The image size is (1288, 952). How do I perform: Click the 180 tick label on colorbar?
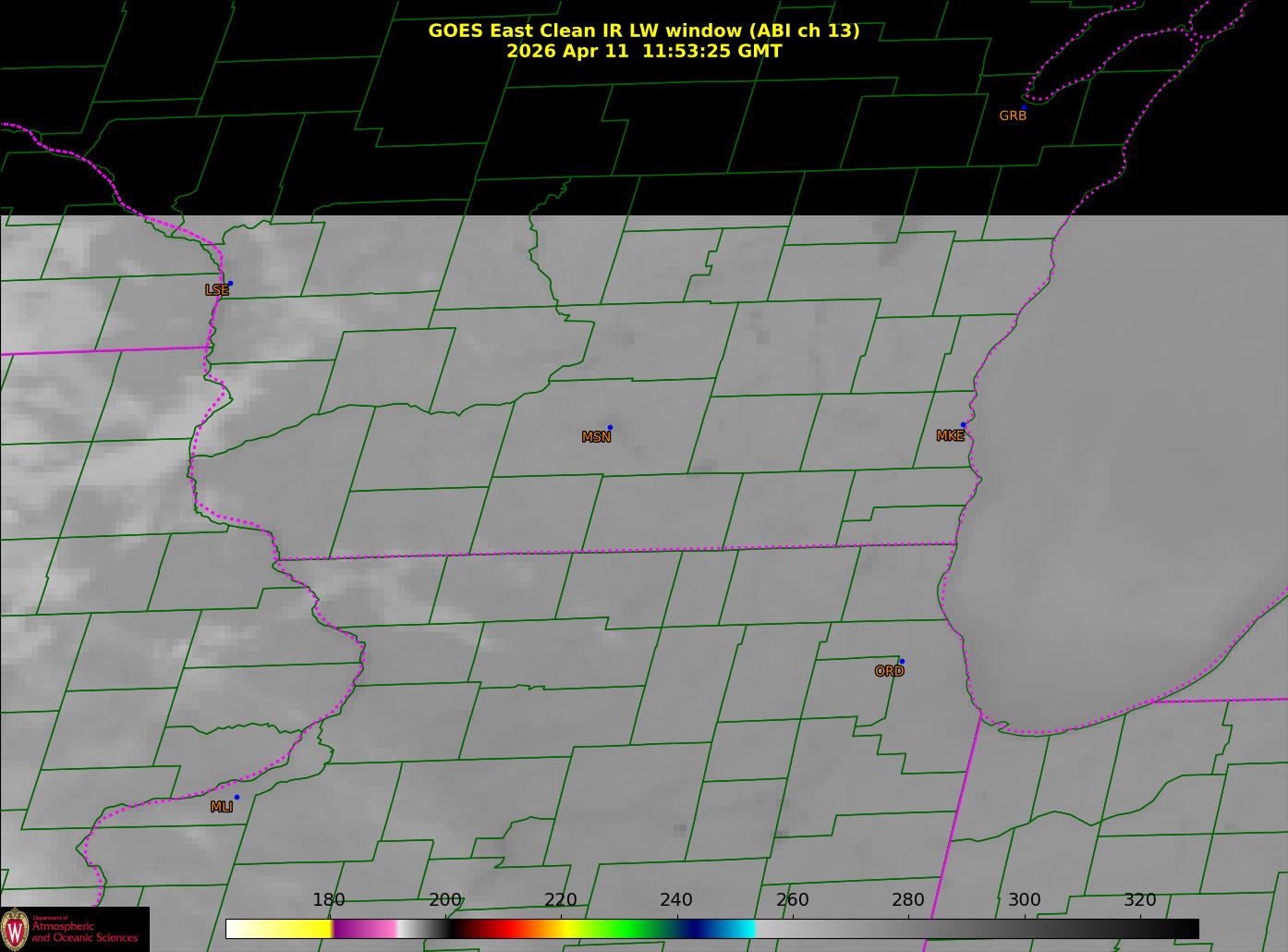click(328, 900)
